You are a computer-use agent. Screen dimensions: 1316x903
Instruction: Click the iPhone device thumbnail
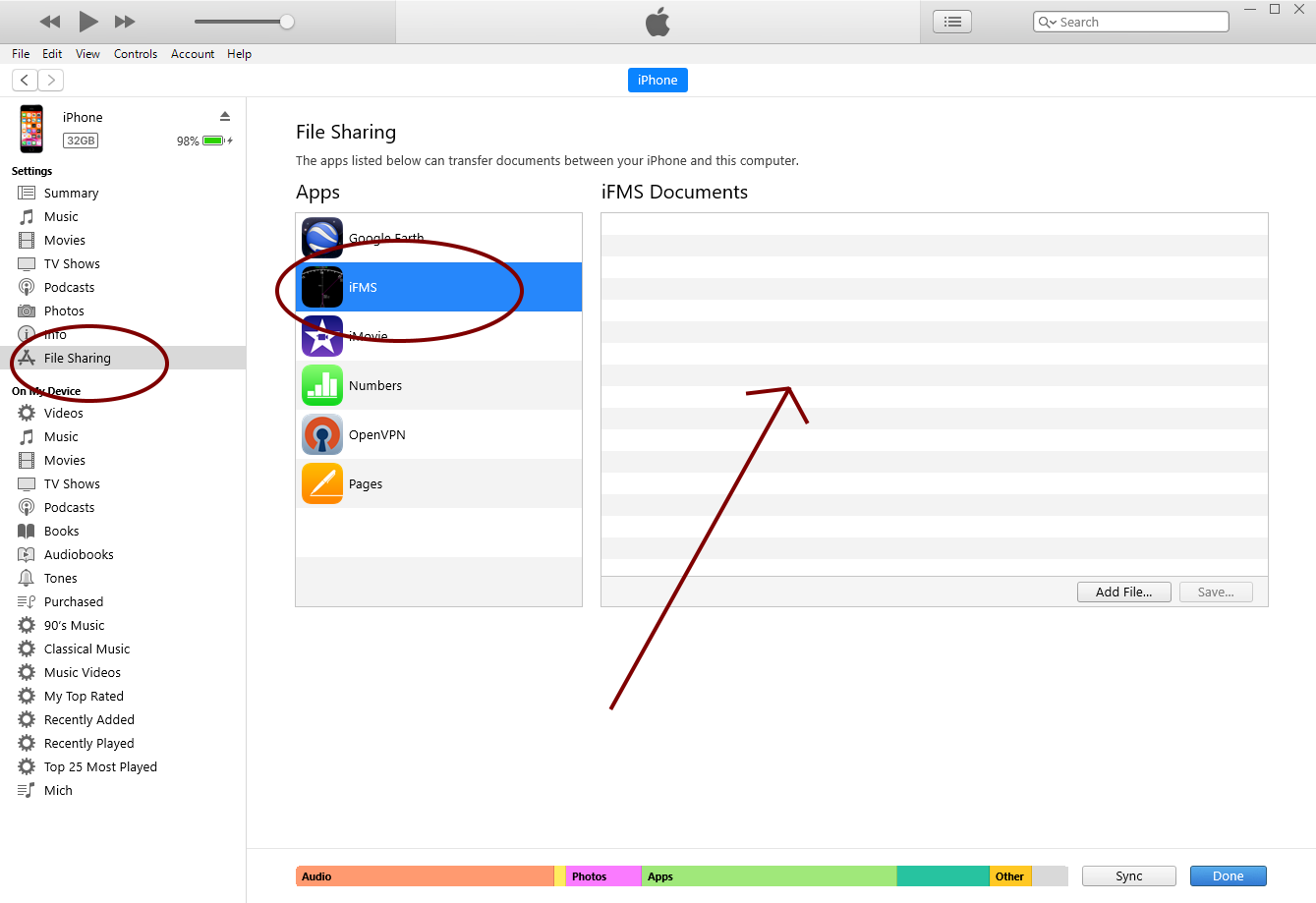[x=31, y=129]
